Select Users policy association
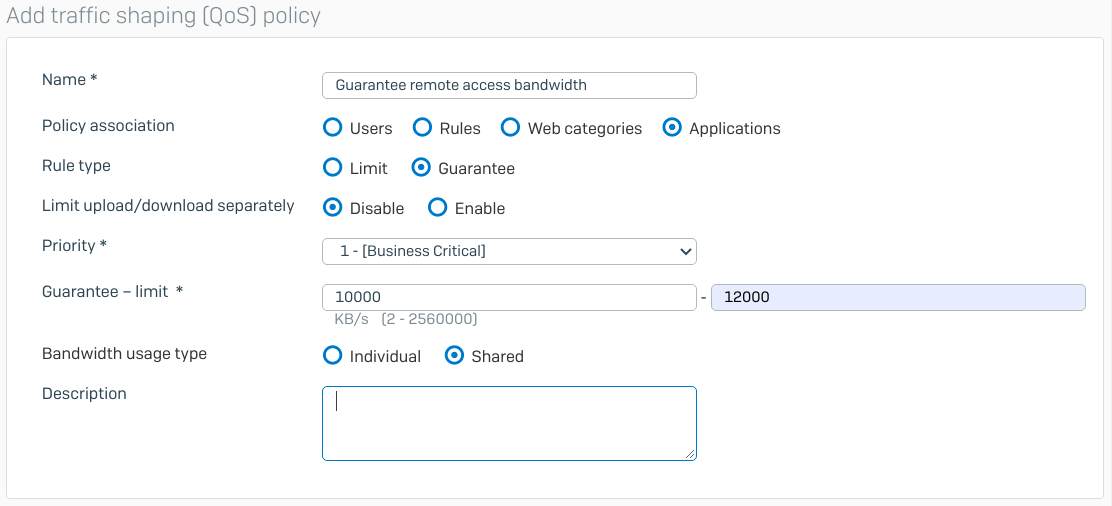1112x506 pixels. (x=333, y=128)
